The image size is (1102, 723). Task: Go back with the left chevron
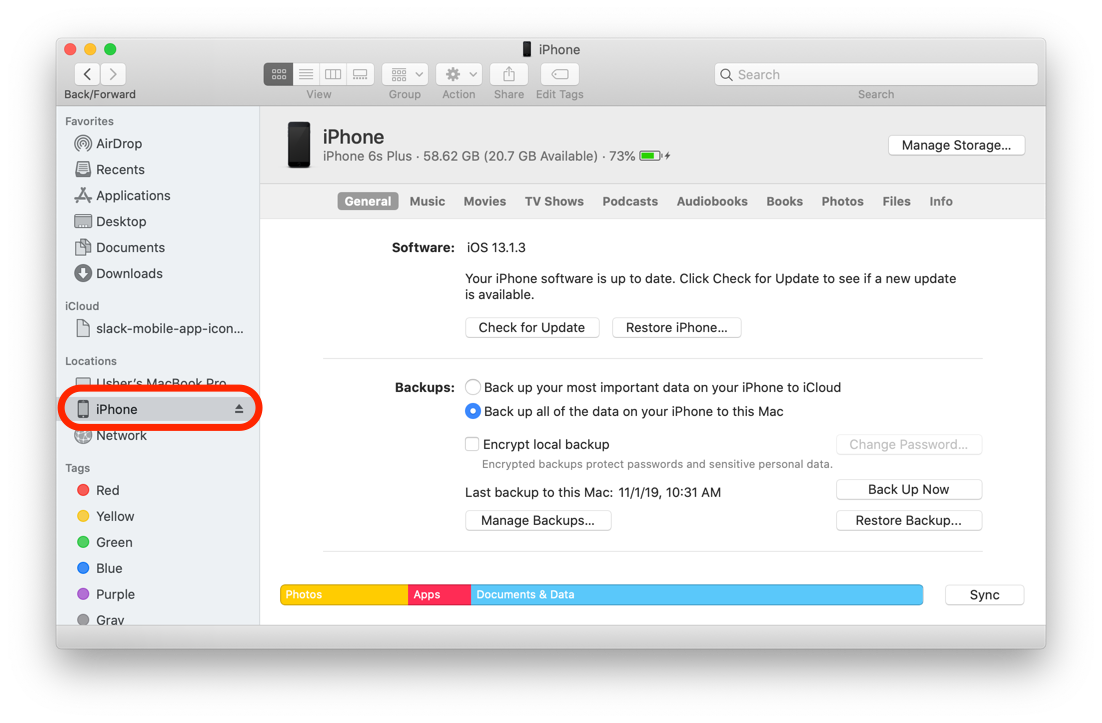pos(87,74)
